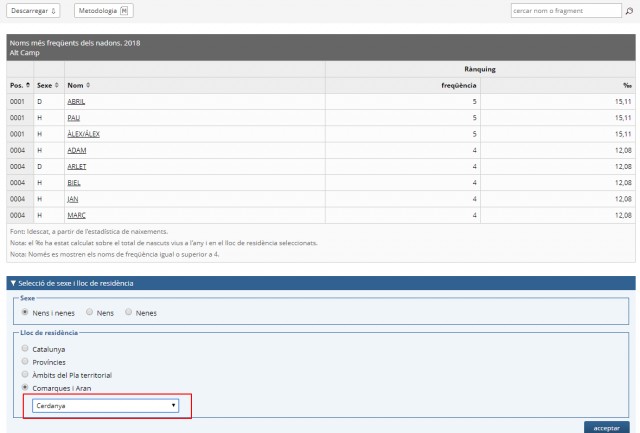Type in the name search field
640x433 pixels.
point(564,11)
